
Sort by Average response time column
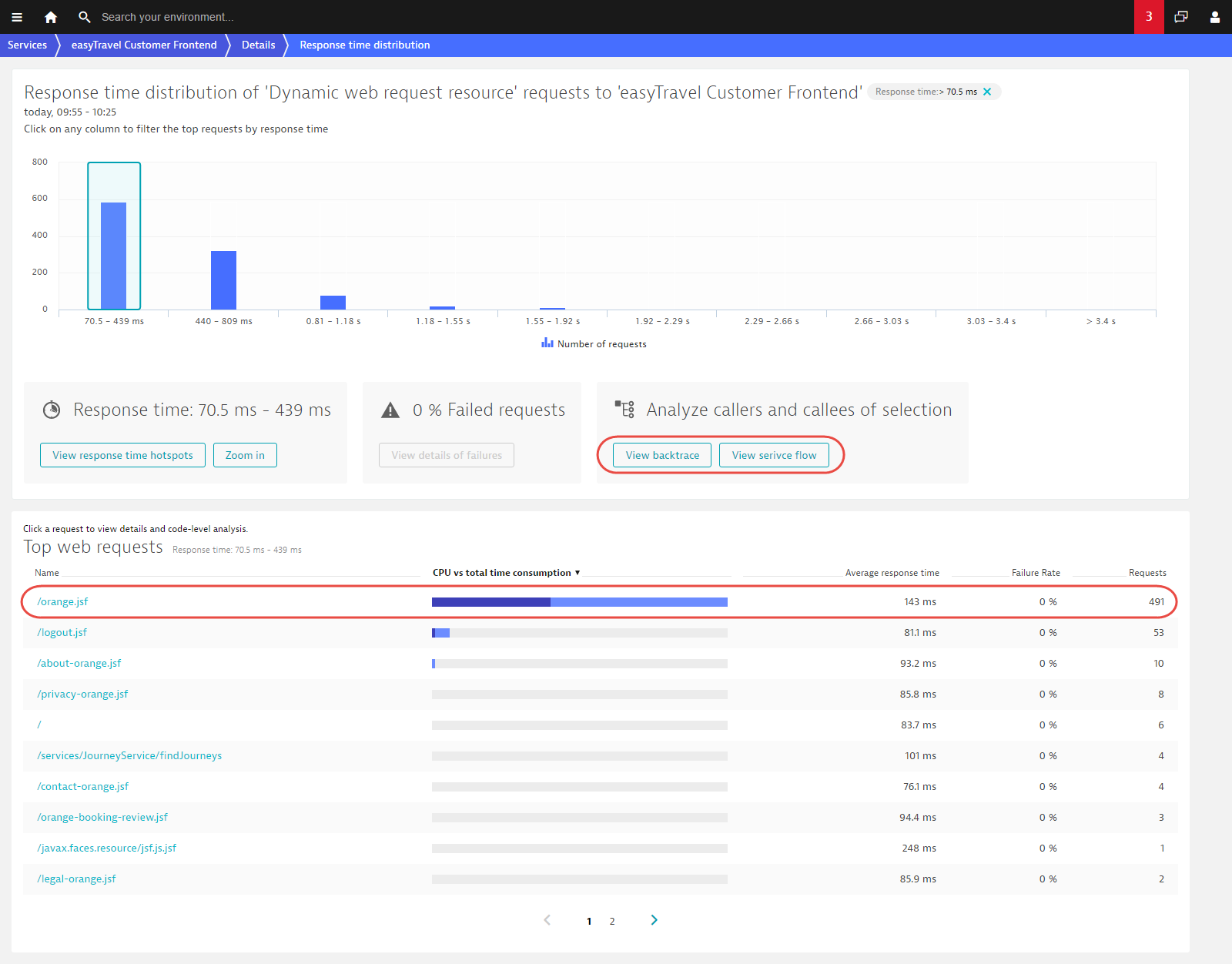click(892, 573)
